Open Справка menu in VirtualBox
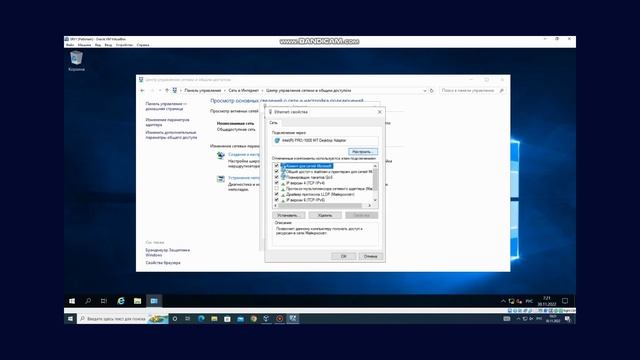The height and width of the screenshot is (360, 640). pos(143,45)
